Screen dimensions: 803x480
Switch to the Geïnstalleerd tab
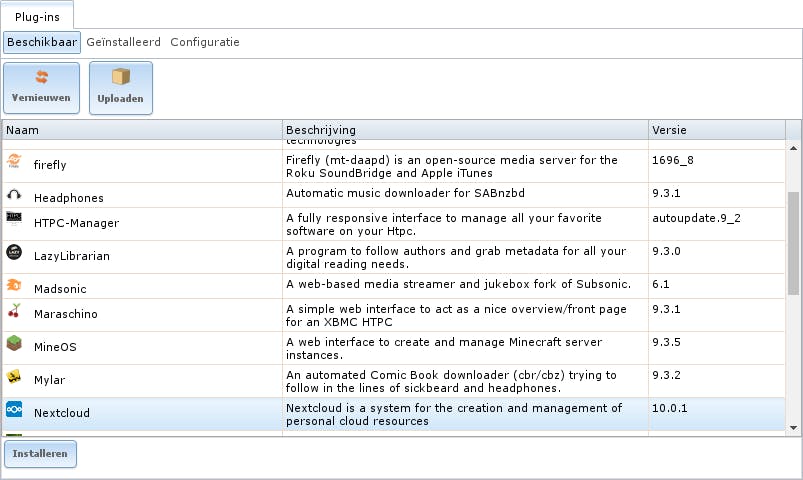(125, 43)
